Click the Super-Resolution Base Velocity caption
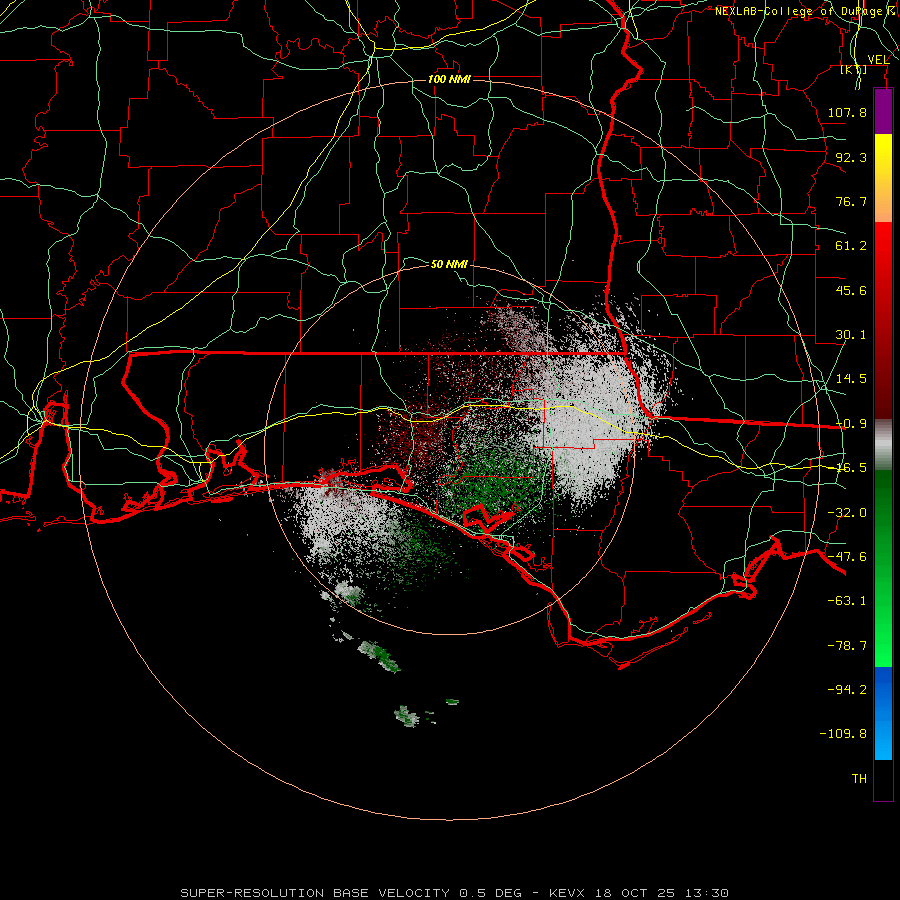The width and height of the screenshot is (900, 900). tap(454, 893)
